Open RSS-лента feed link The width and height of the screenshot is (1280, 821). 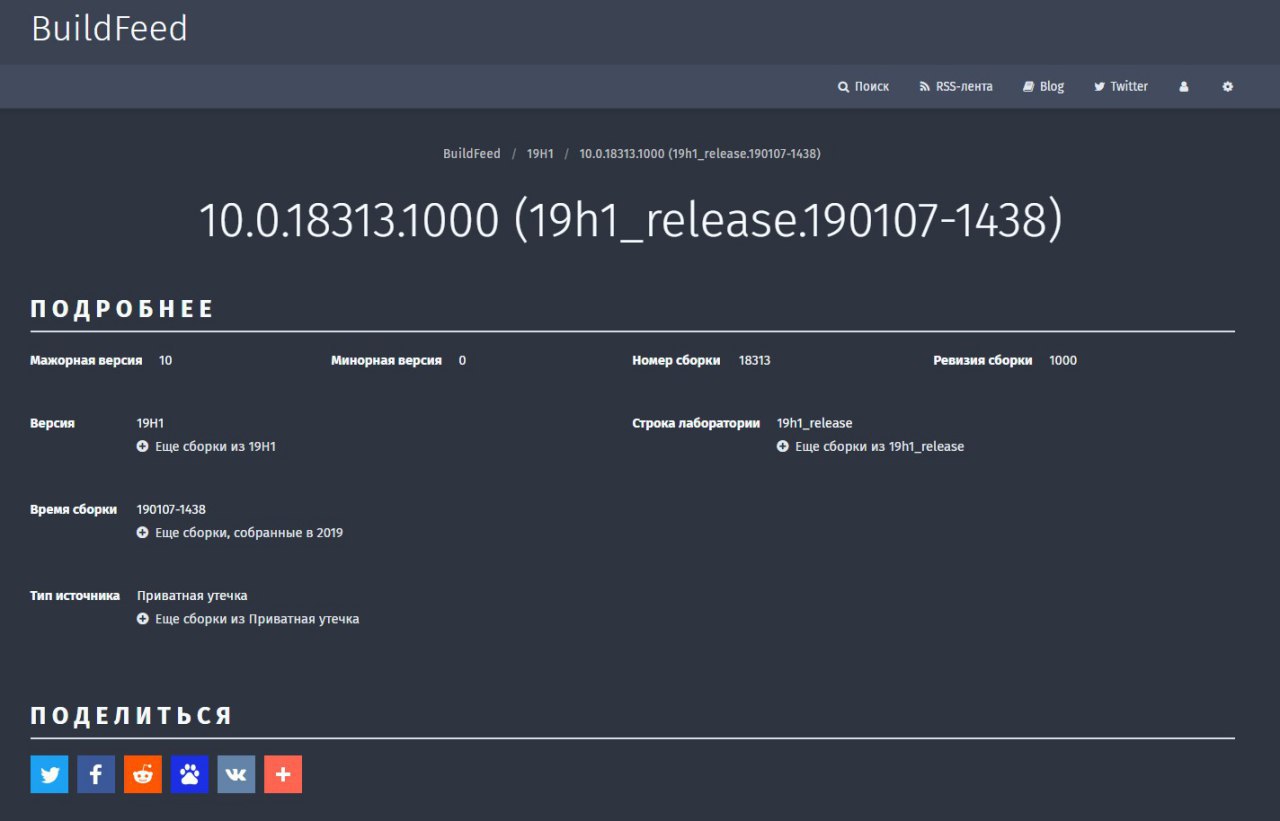[x=956, y=87]
